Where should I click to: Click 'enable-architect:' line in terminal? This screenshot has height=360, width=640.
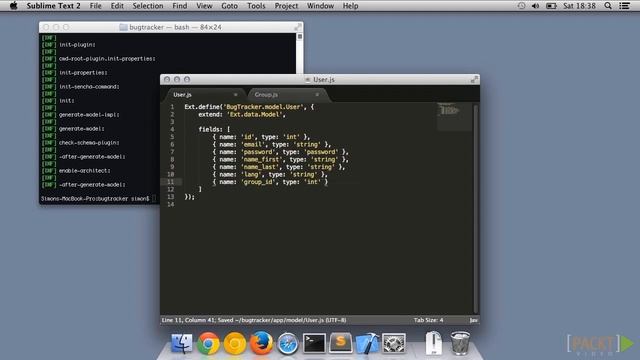84,171
